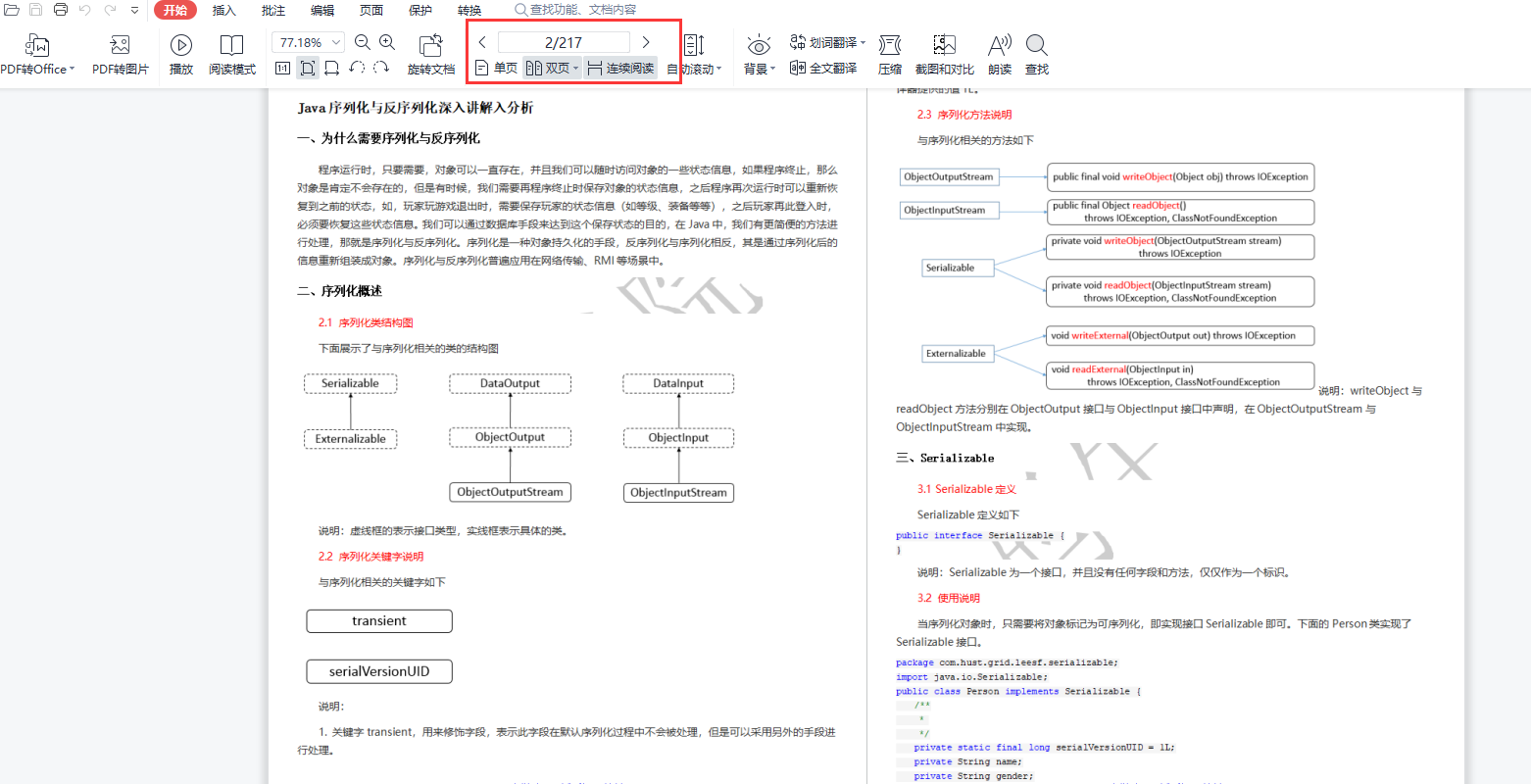Expand the 背景 dropdown arrow

click(x=772, y=69)
